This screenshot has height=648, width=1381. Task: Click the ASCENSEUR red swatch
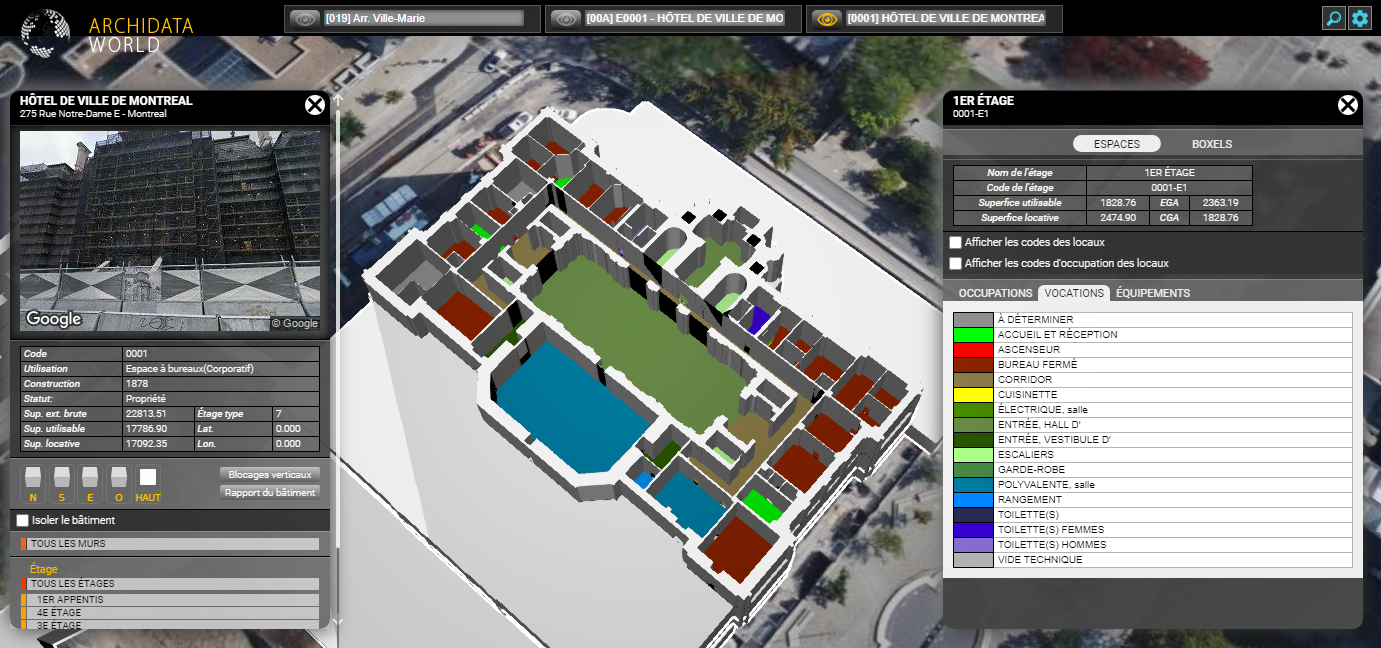[973, 350]
